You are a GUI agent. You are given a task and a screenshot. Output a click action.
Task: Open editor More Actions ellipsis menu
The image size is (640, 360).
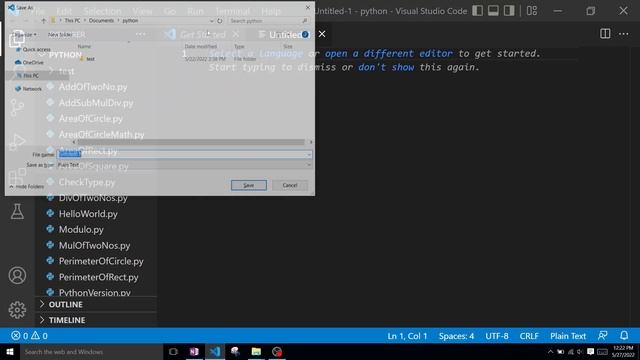(x=624, y=34)
